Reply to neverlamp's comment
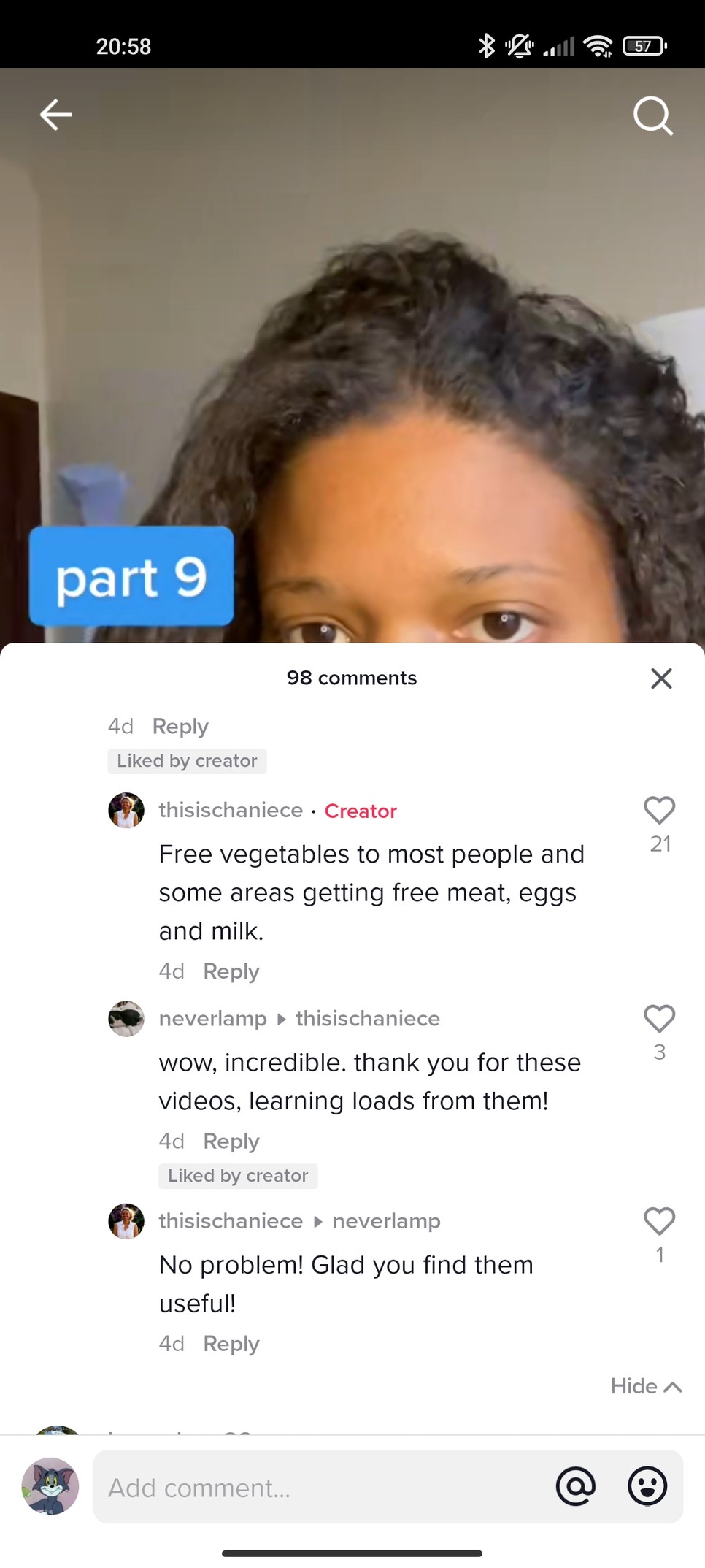Image resolution: width=705 pixels, height=1568 pixels. click(231, 1141)
